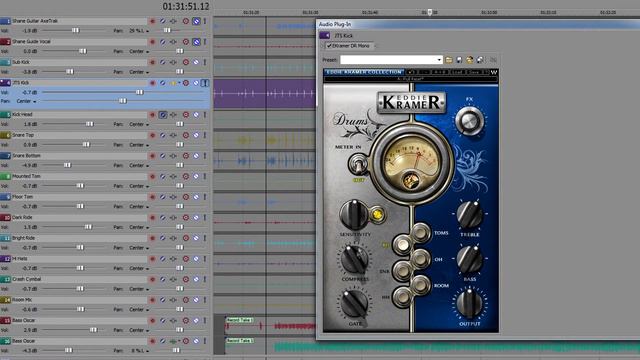This screenshot has height=360, width=640.
Task: Select the TOMS mode button on Kramer plugin
Action: [420, 233]
